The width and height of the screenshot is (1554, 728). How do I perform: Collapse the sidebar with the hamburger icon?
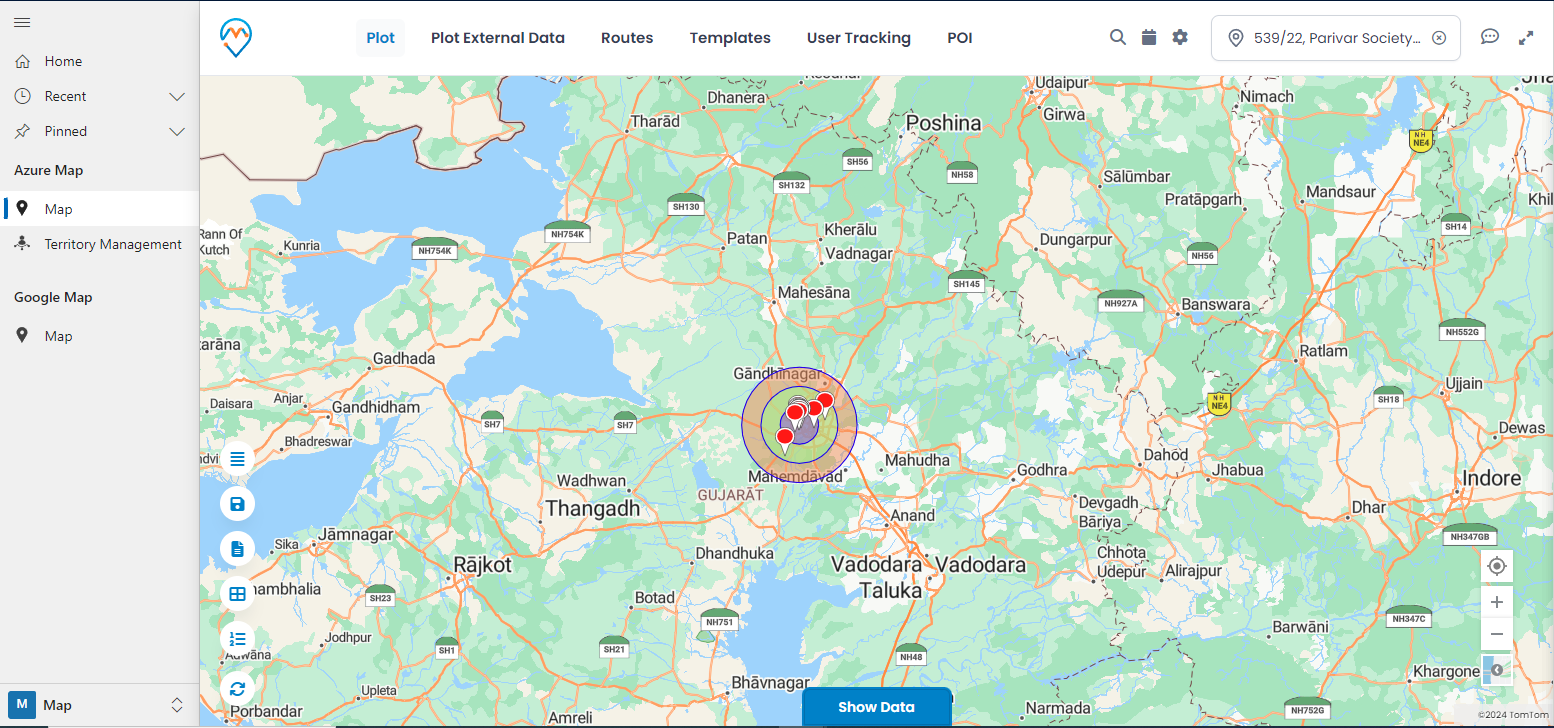22,22
